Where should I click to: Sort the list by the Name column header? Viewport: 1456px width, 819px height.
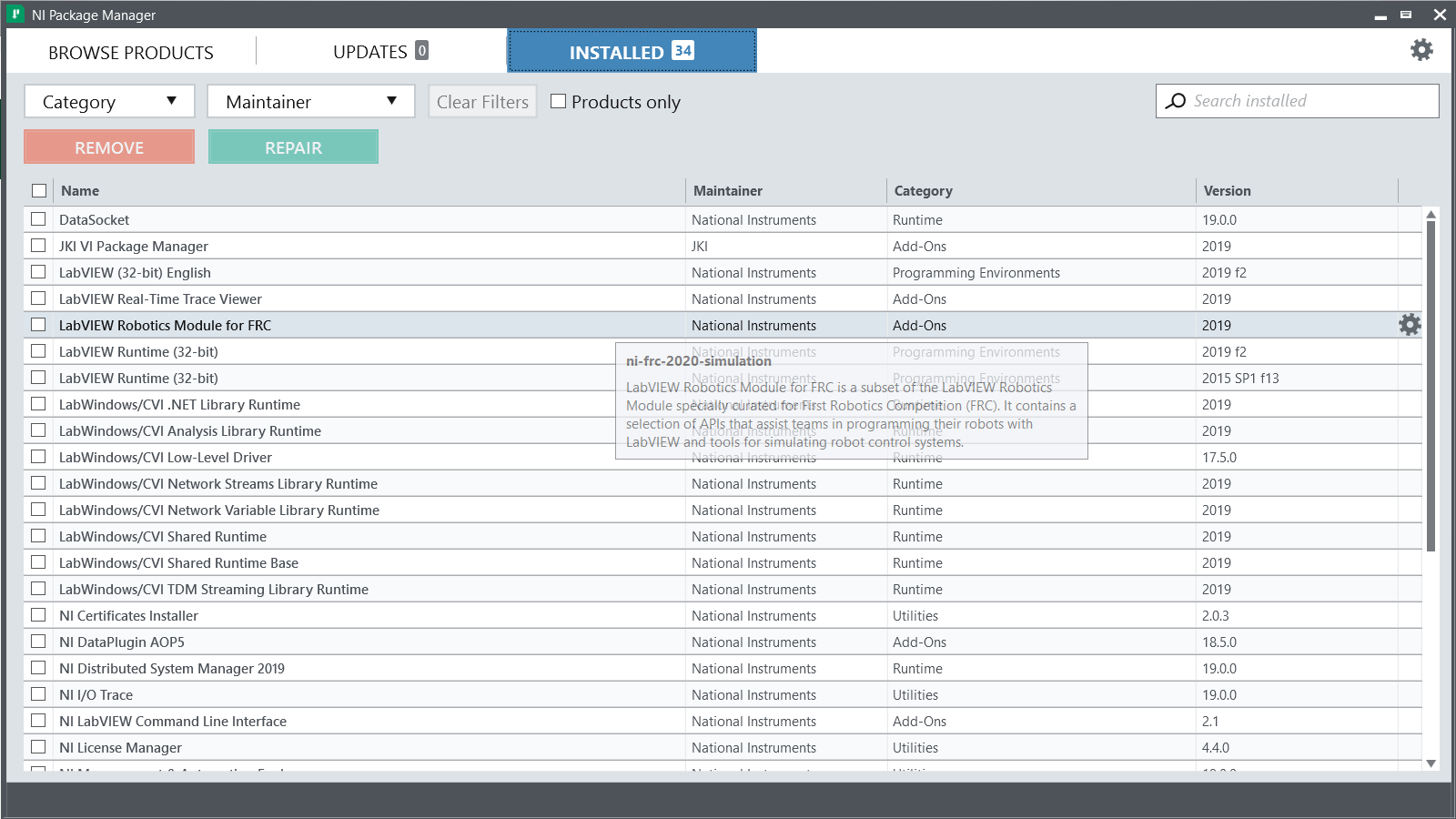80,191
